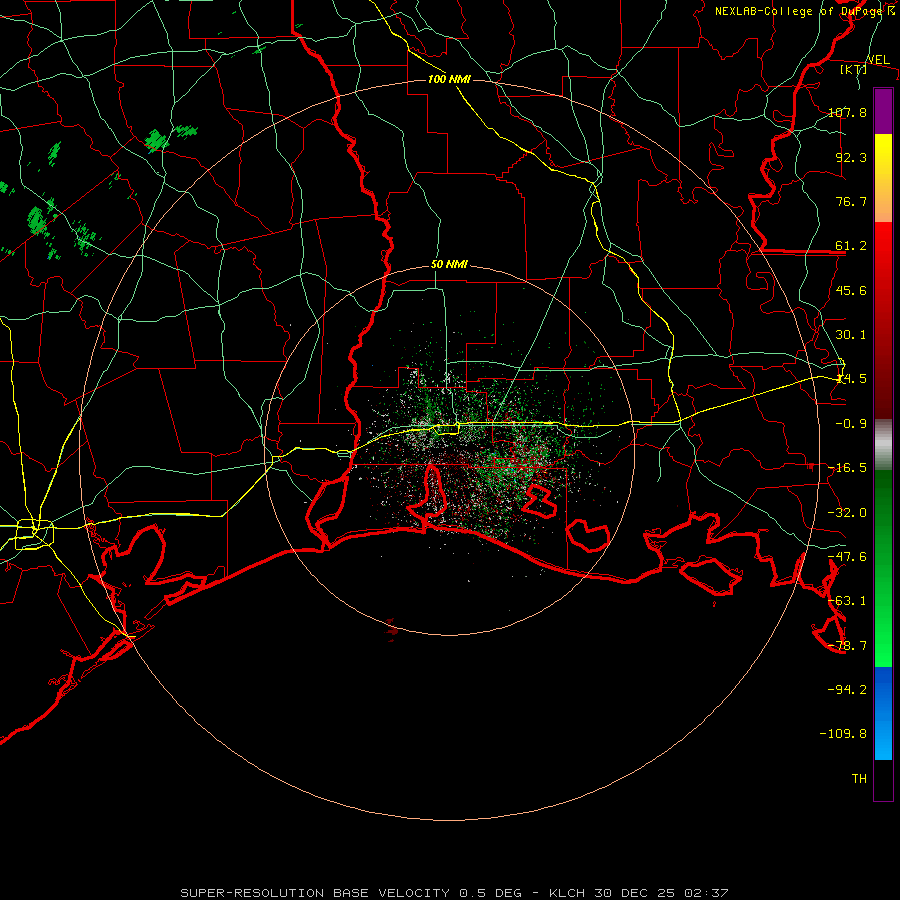Click the 92.3 velocity scale value
The width and height of the screenshot is (900, 900).
coord(851,157)
